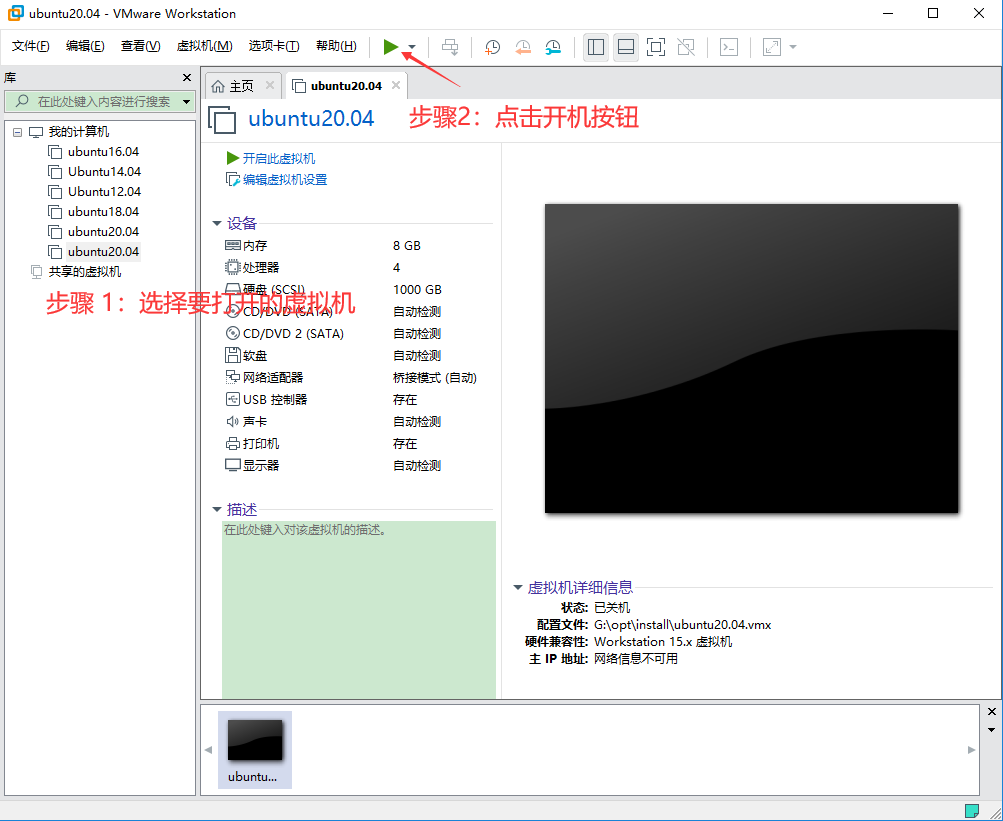Viewport: 1003px width, 821px height.
Task: Open the 帮助(H) menu
Action: [336, 46]
